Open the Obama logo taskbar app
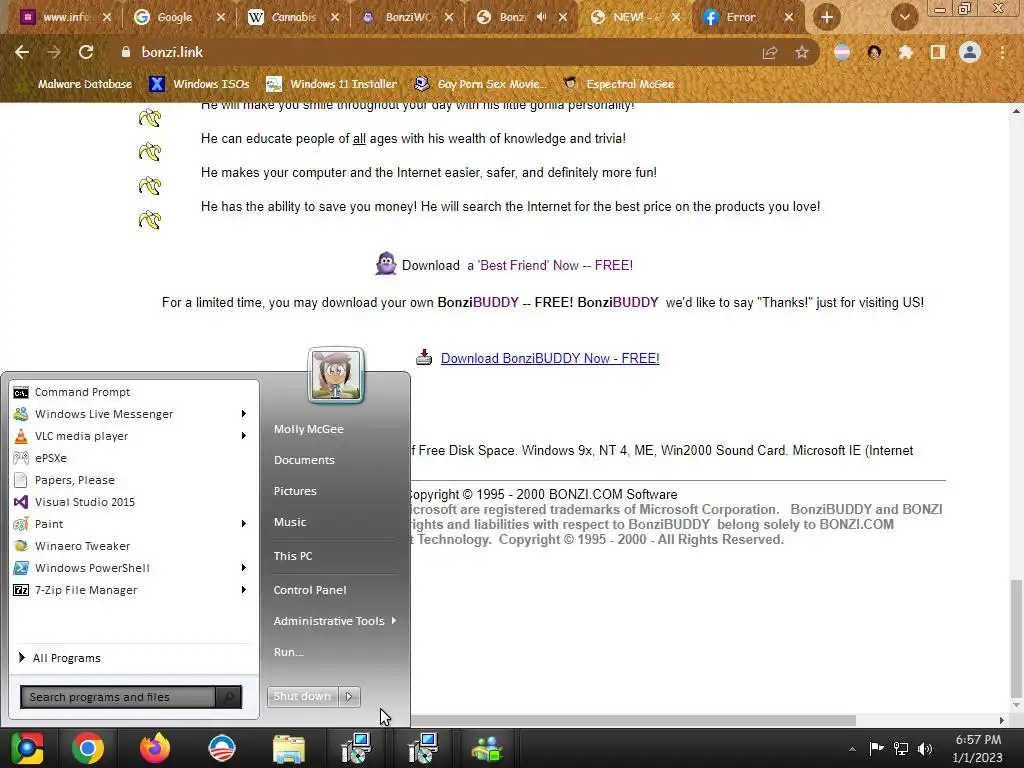1024x768 pixels. tap(221, 748)
